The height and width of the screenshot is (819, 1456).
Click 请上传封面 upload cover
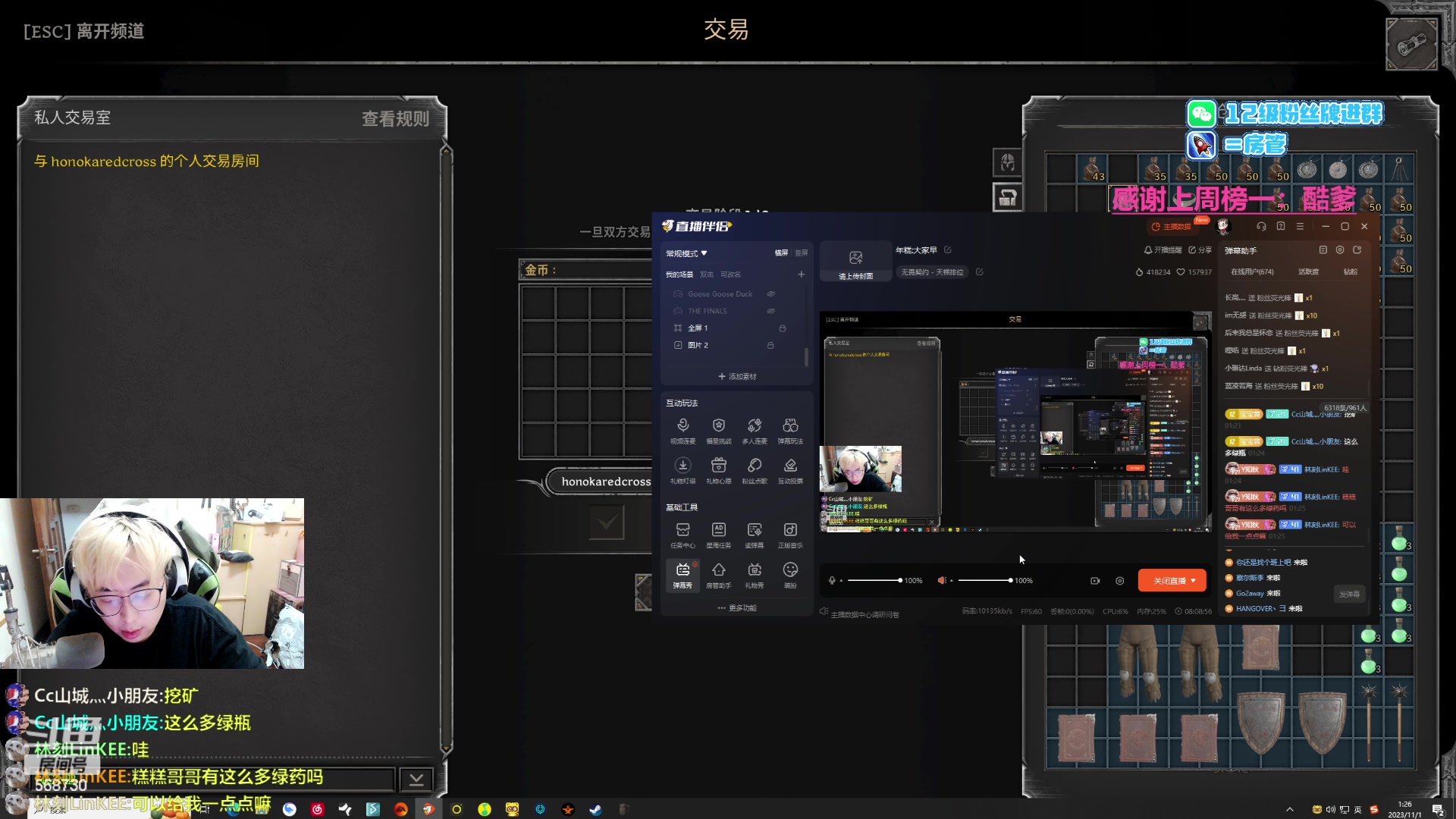(x=855, y=262)
